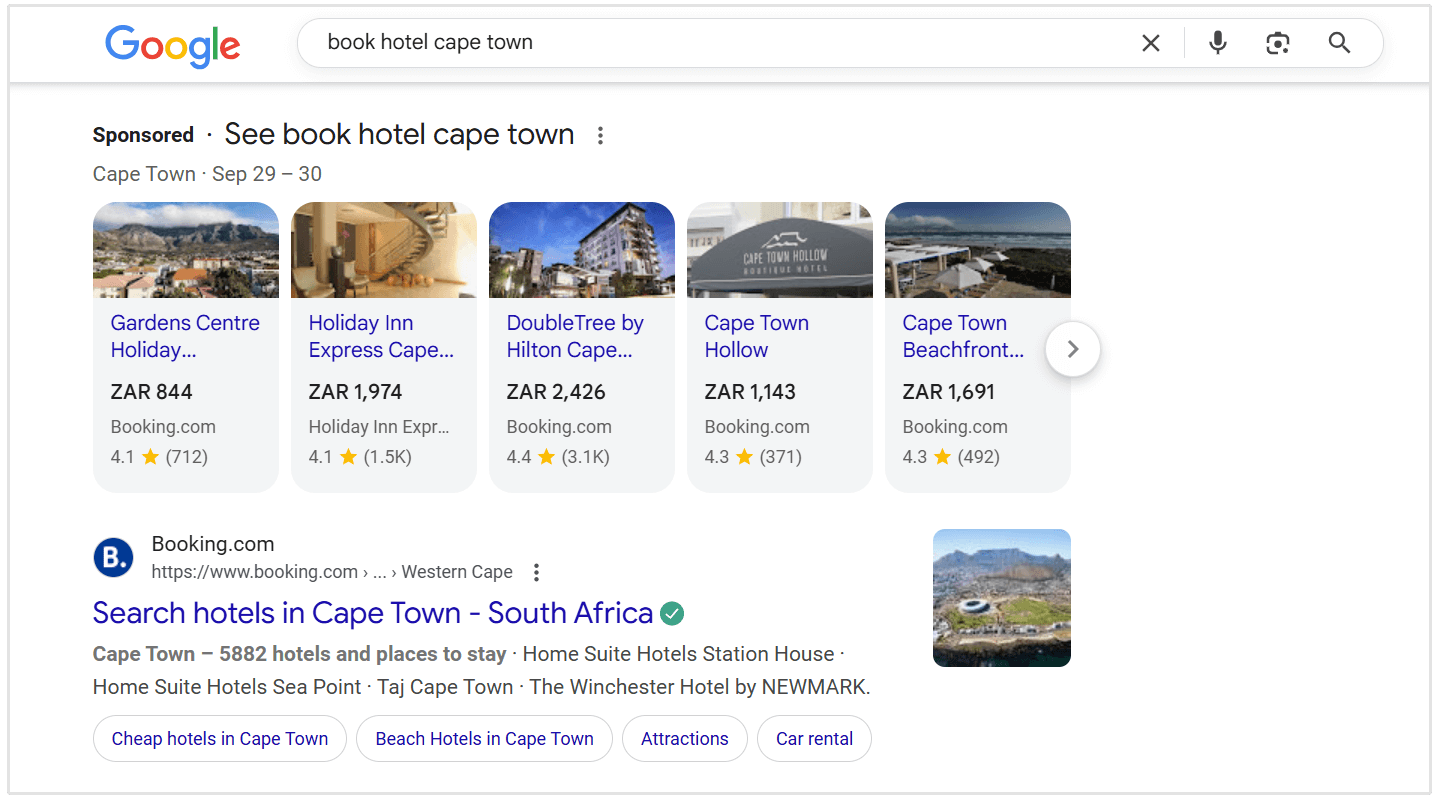This screenshot has height=800, width=1440.
Task: Select the Beach Hotels in Cape Town chip
Action: [484, 738]
